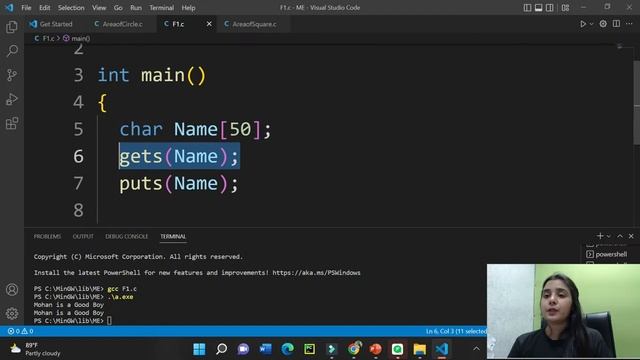Open the Manage gear in activity bar
Image resolution: width=640 pixels, height=360 pixels.
tap(12, 313)
